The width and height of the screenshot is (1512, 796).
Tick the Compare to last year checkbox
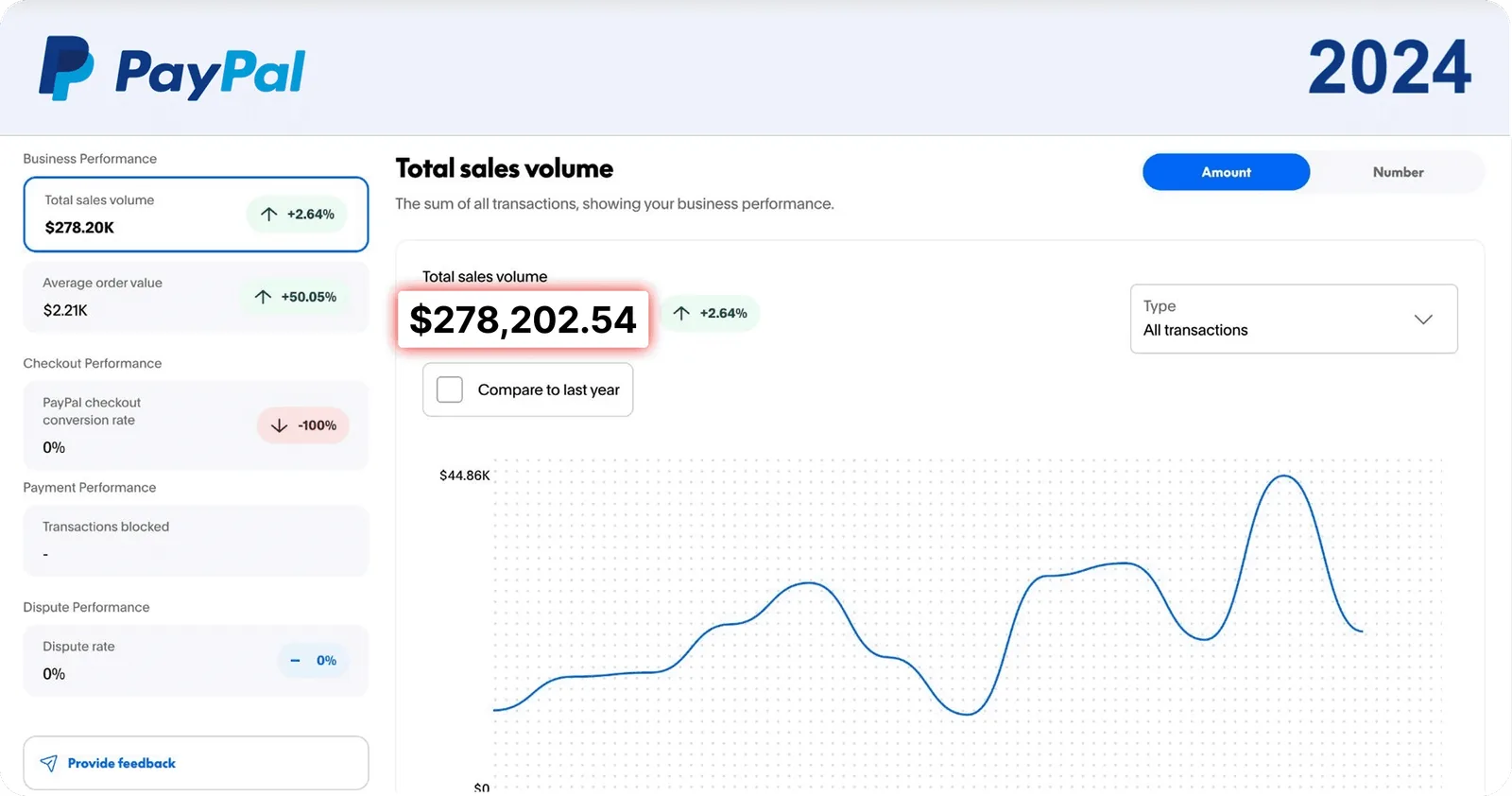450,389
